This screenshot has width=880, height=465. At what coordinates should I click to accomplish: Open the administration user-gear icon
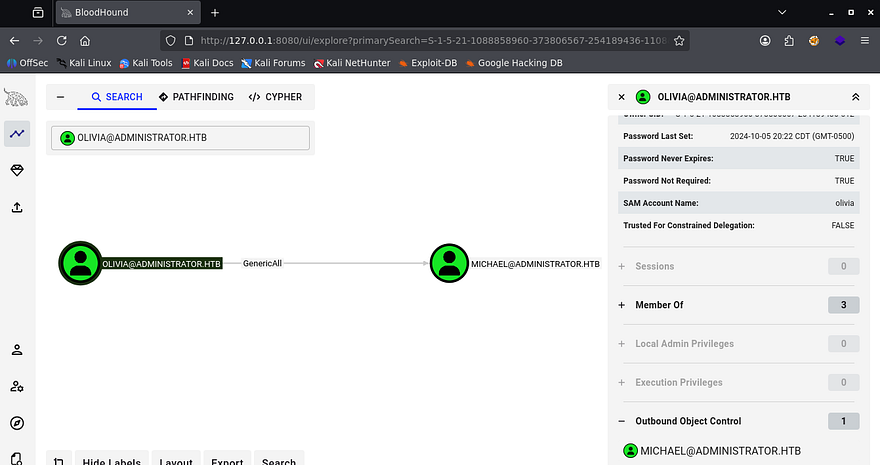pyautogui.click(x=16, y=387)
